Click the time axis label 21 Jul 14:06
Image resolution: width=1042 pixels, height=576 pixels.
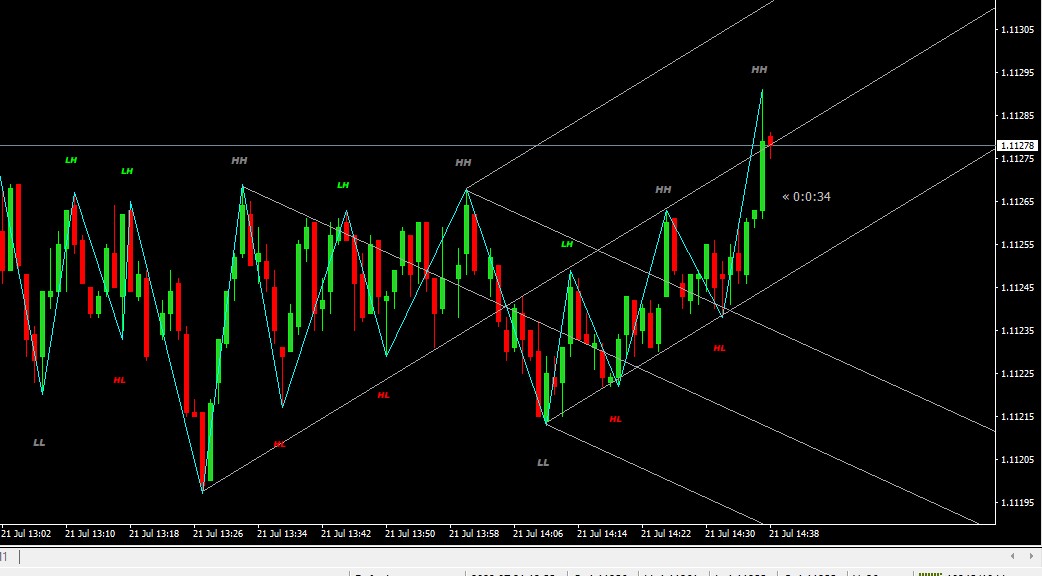(x=538, y=533)
